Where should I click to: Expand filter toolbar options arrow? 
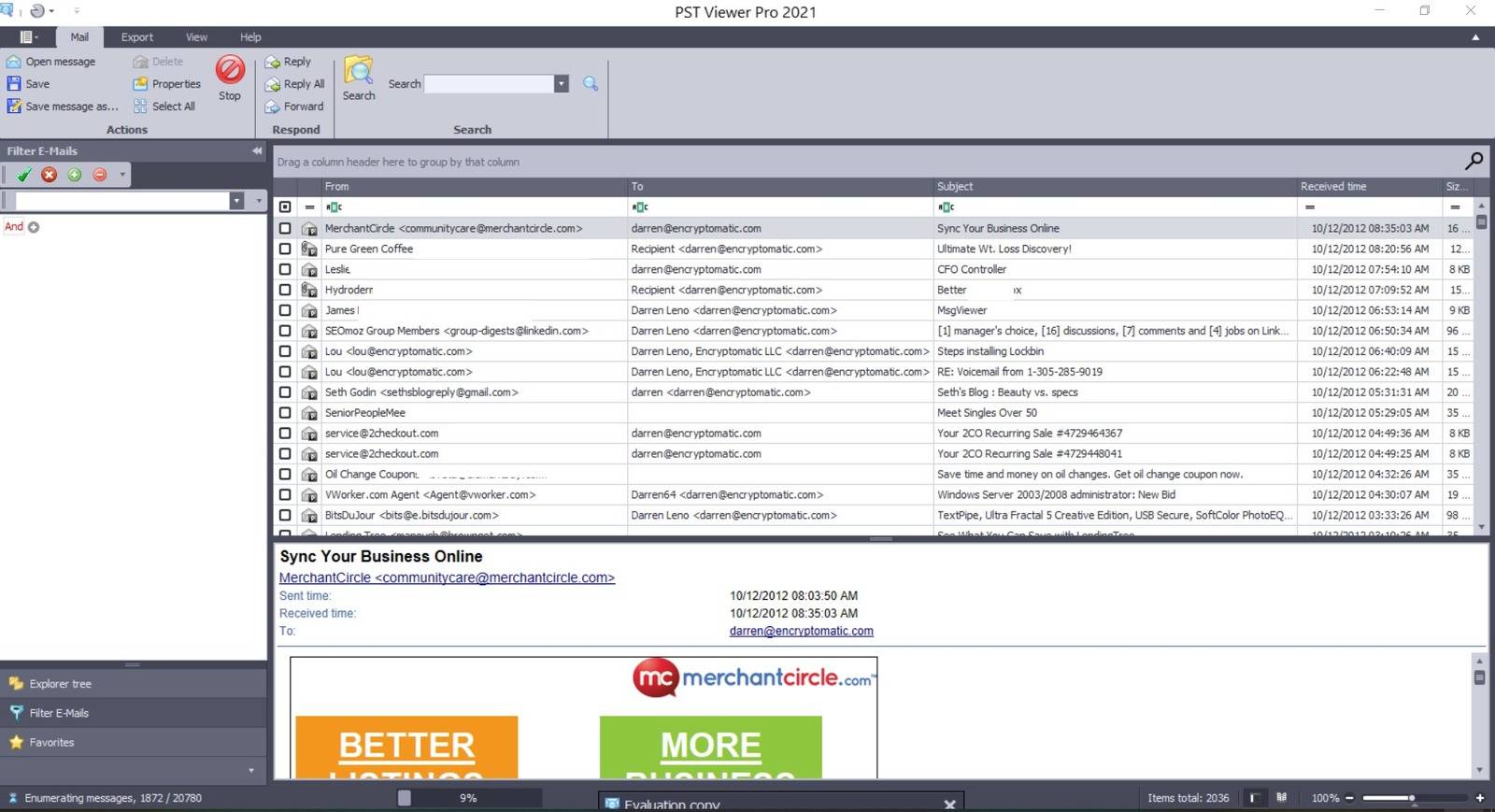(121, 175)
